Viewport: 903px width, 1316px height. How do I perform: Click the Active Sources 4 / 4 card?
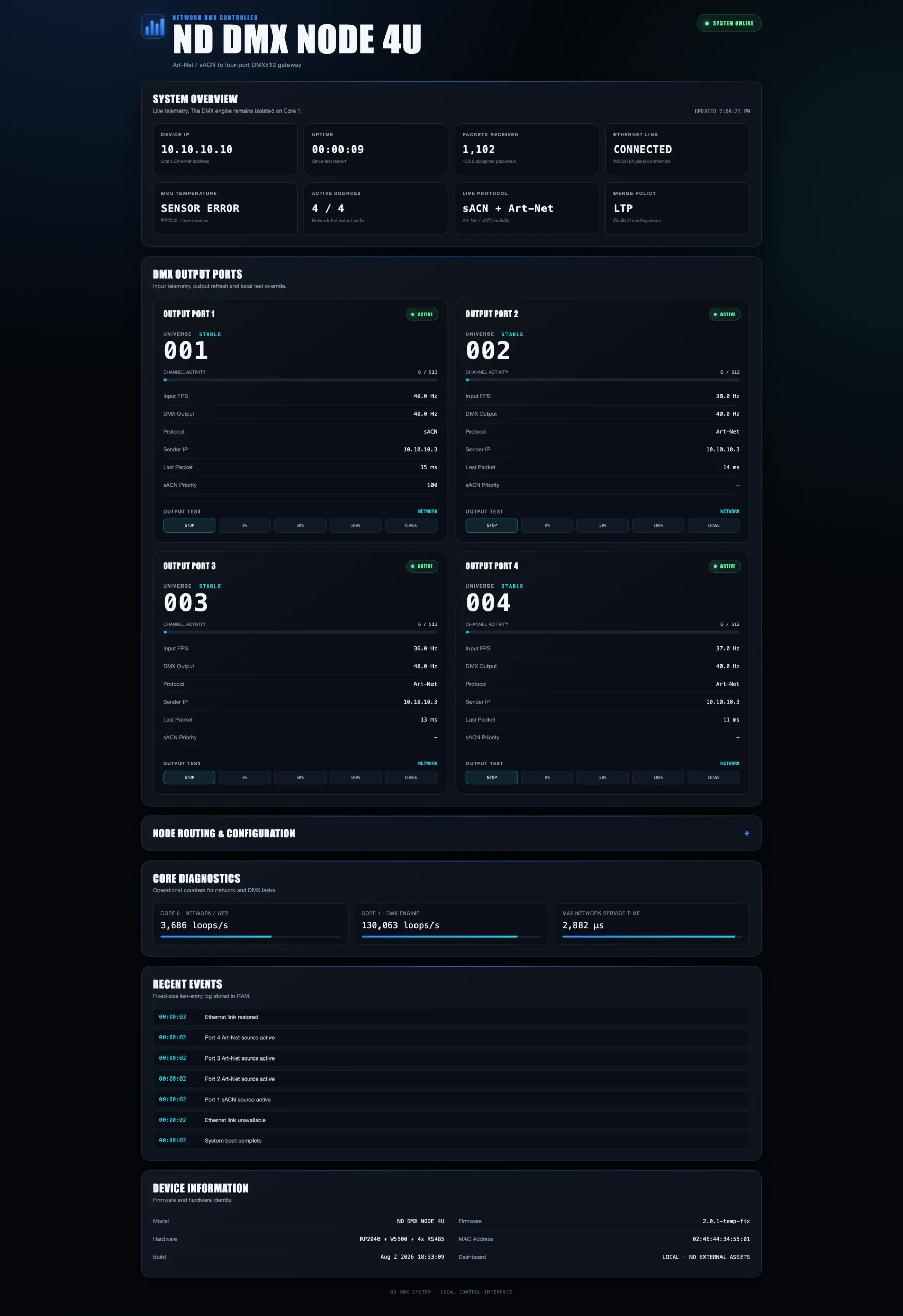(x=375, y=208)
